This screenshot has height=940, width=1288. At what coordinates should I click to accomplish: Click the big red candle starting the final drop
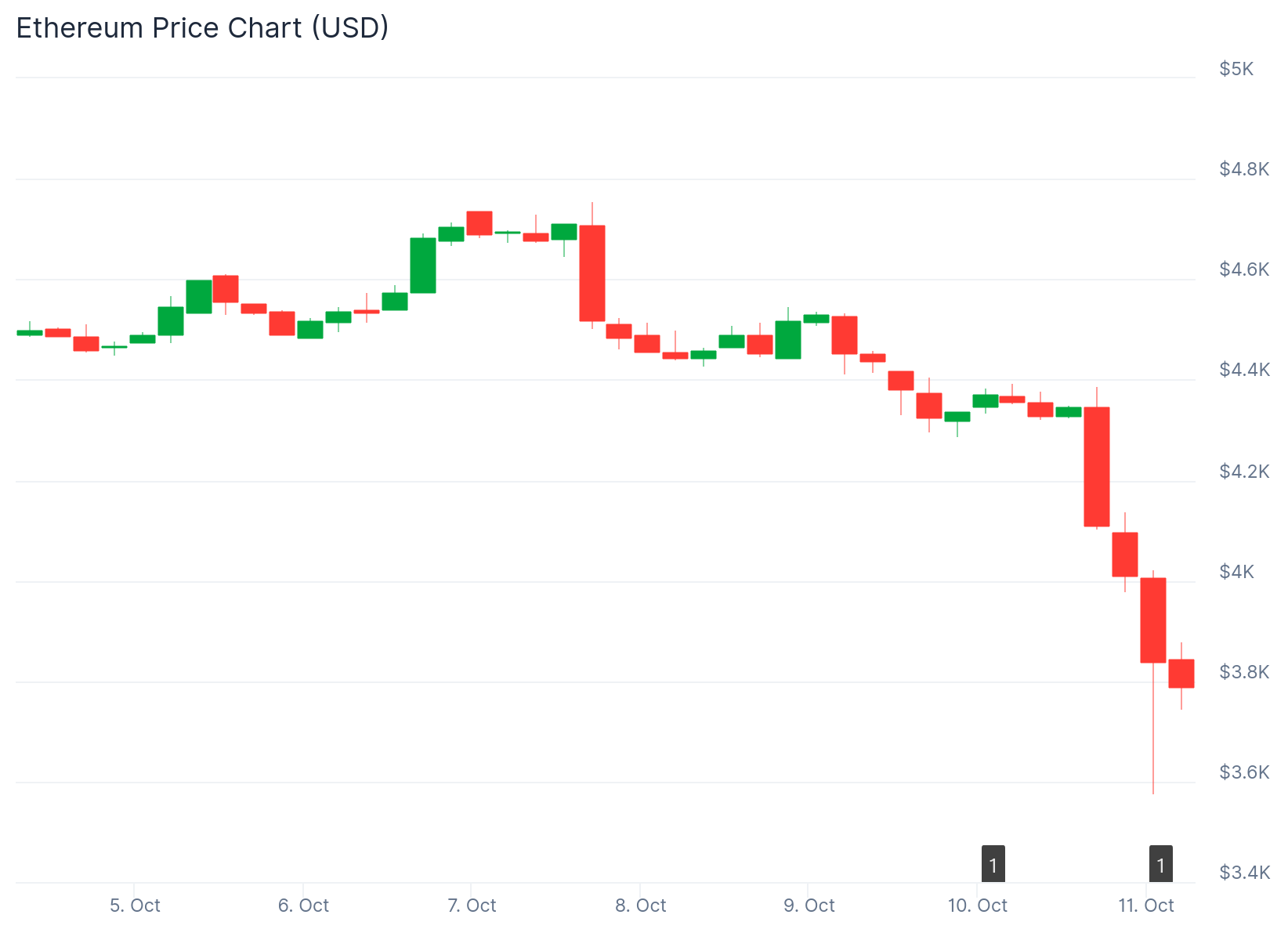click(1097, 467)
